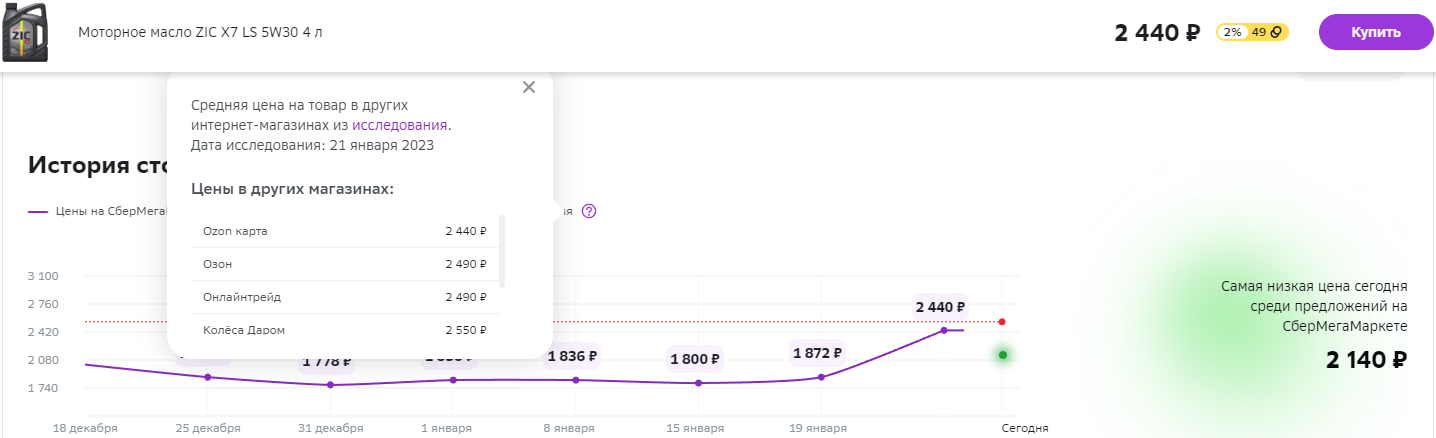1436x438 pixels.
Task: Click the 1 800 ₽ chart point label
Action: [696, 358]
